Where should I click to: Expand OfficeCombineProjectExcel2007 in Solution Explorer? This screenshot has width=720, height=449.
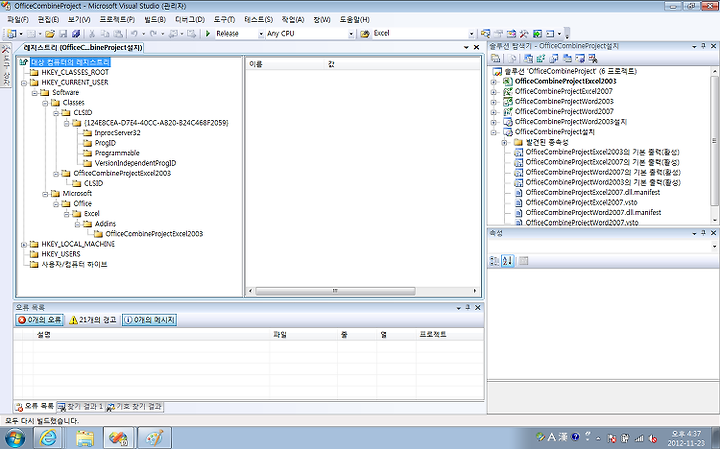pyautogui.click(x=494, y=91)
